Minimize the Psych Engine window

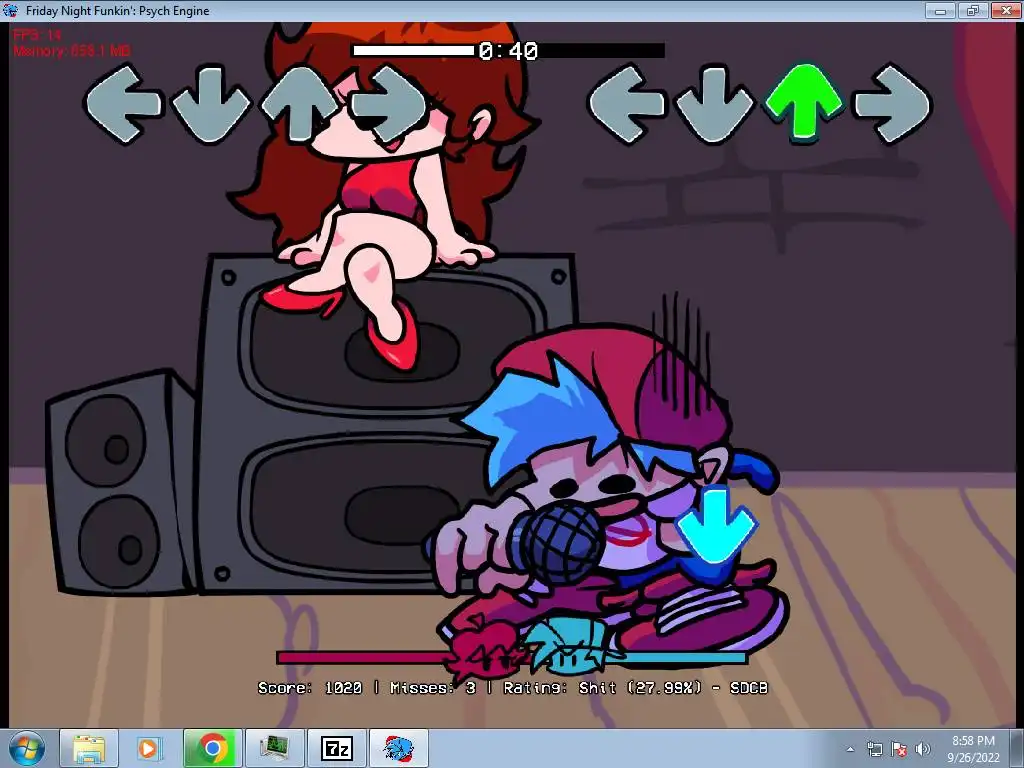click(940, 10)
